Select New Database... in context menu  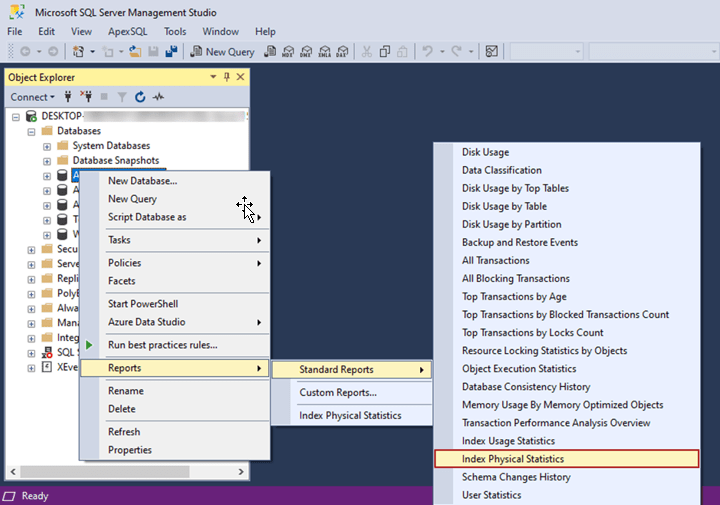174,181
